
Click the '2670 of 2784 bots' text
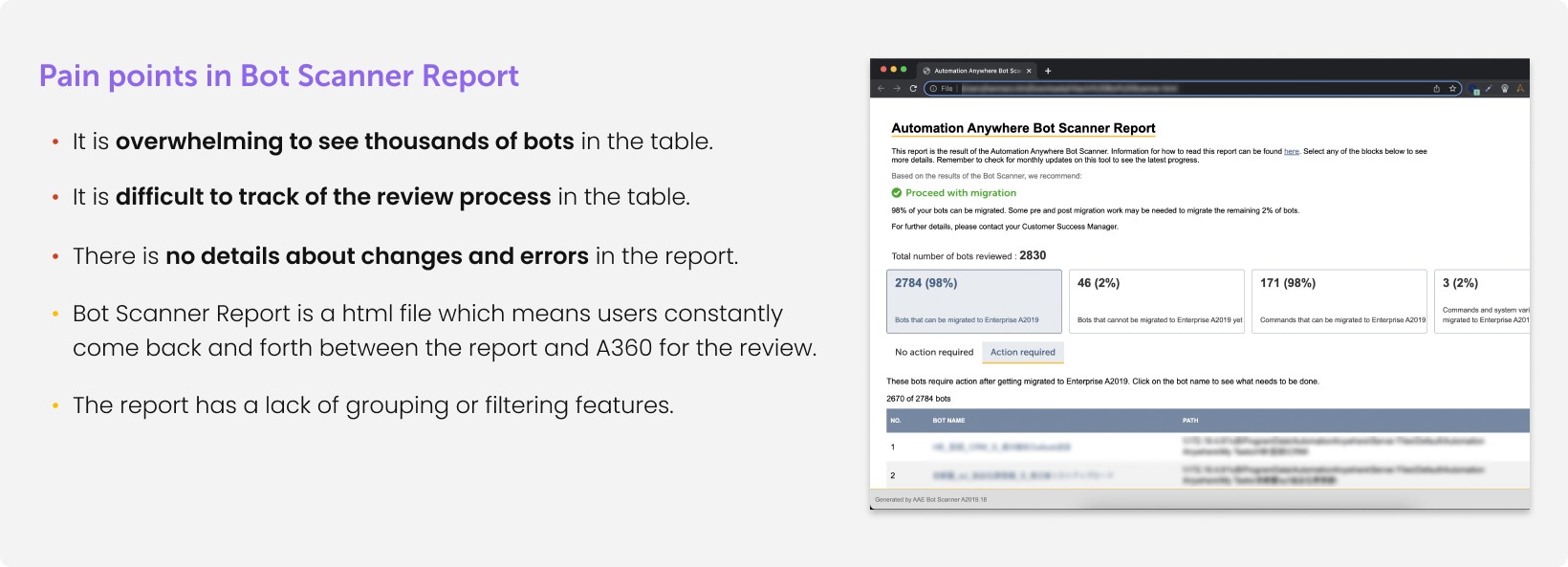pyautogui.click(x=919, y=399)
